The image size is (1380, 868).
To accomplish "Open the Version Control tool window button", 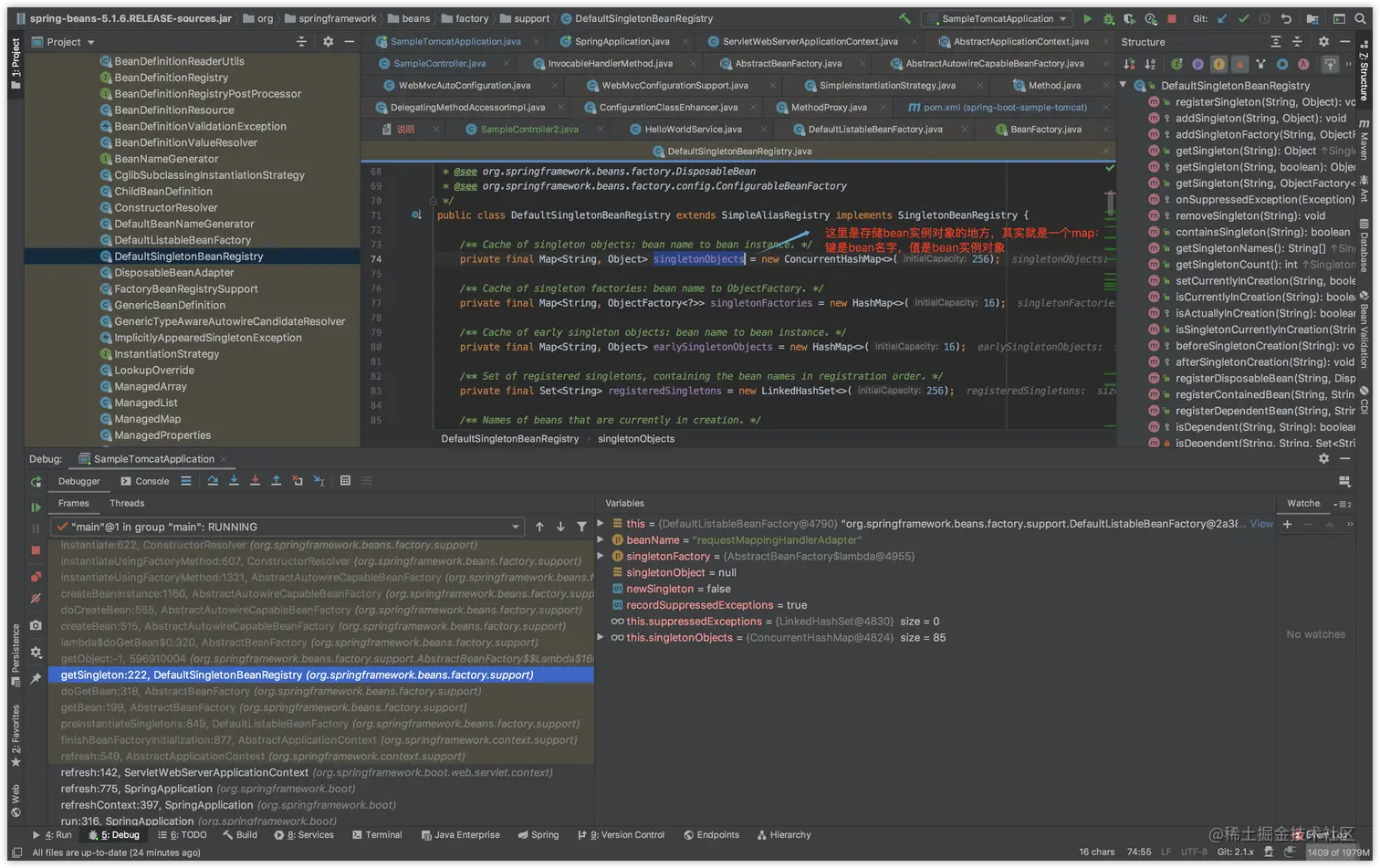I will tap(622, 835).
